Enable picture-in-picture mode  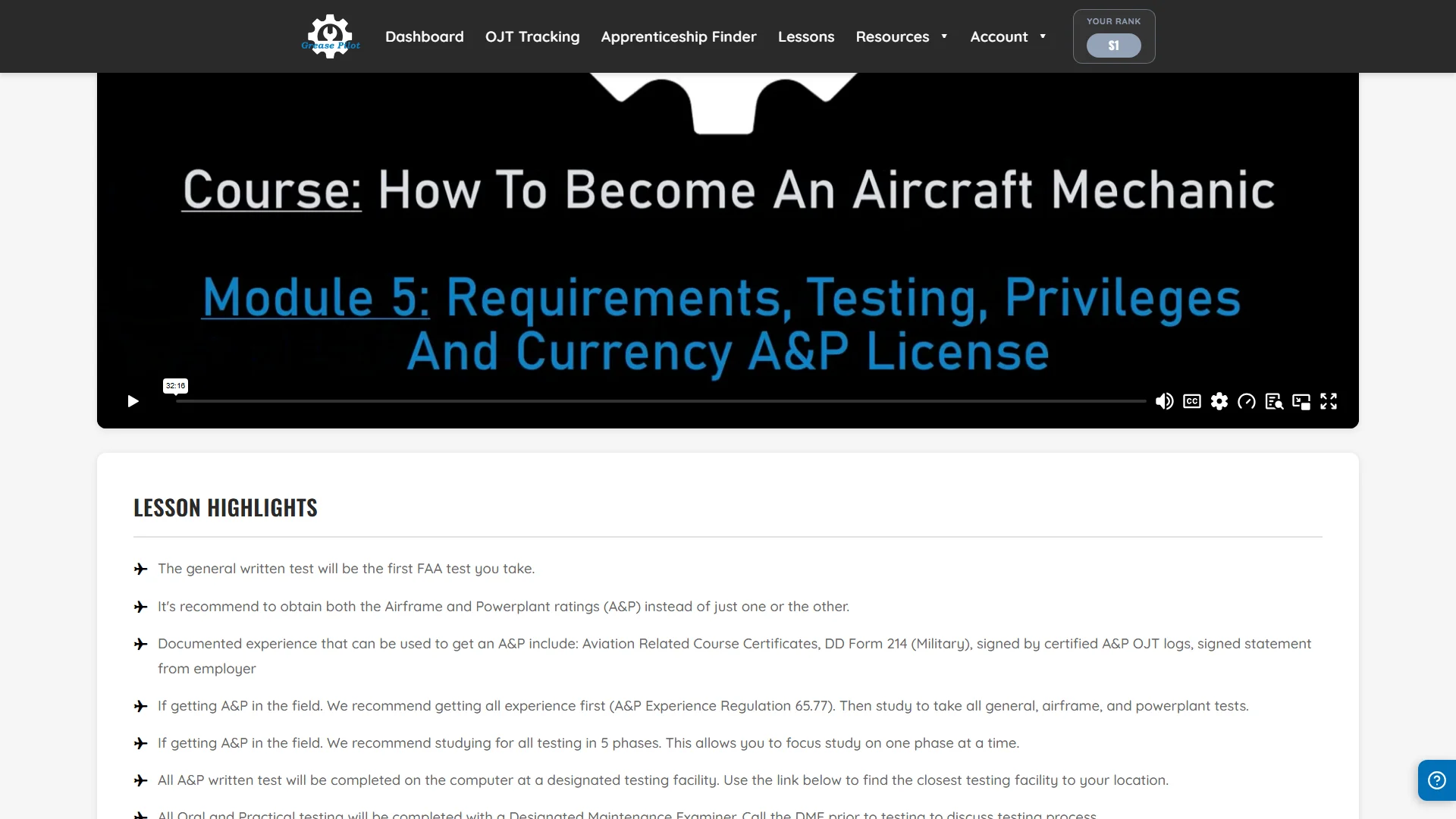click(1301, 401)
